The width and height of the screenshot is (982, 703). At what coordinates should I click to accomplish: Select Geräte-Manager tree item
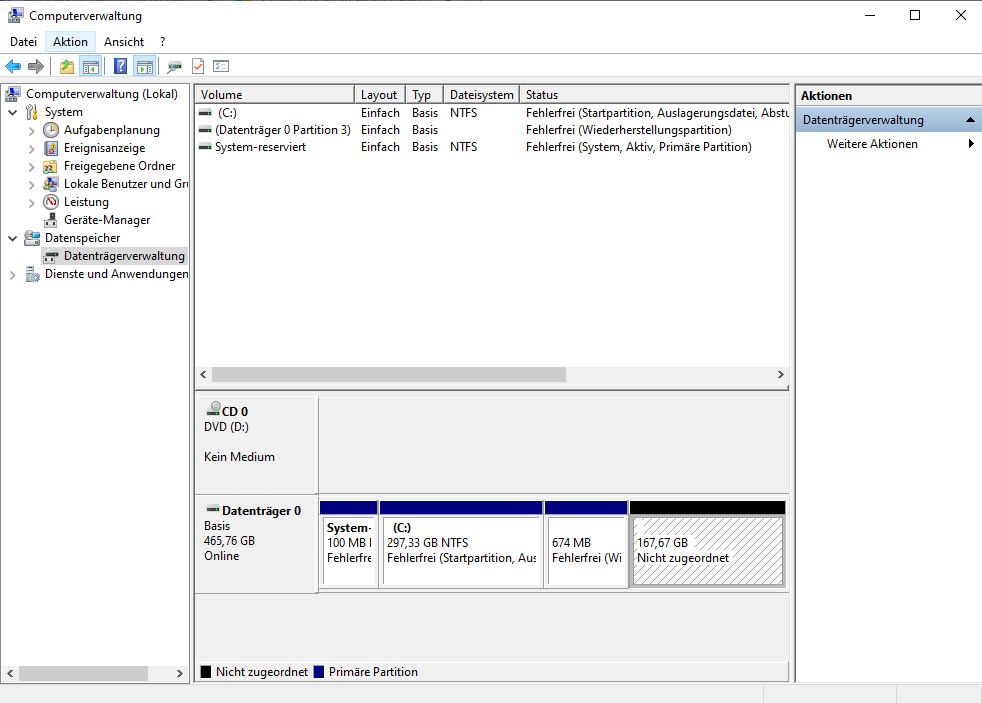pos(106,220)
